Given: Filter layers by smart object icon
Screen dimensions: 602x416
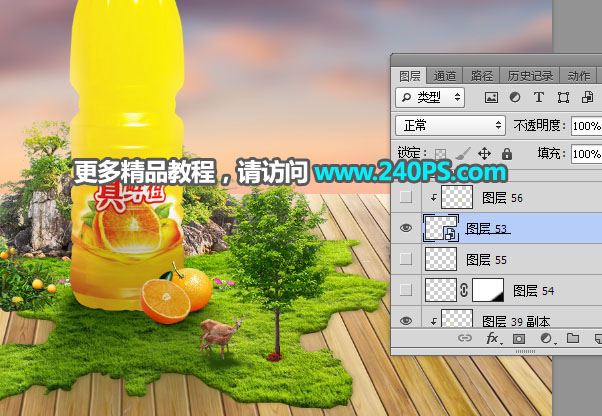Looking at the screenshot, I should click(587, 97).
